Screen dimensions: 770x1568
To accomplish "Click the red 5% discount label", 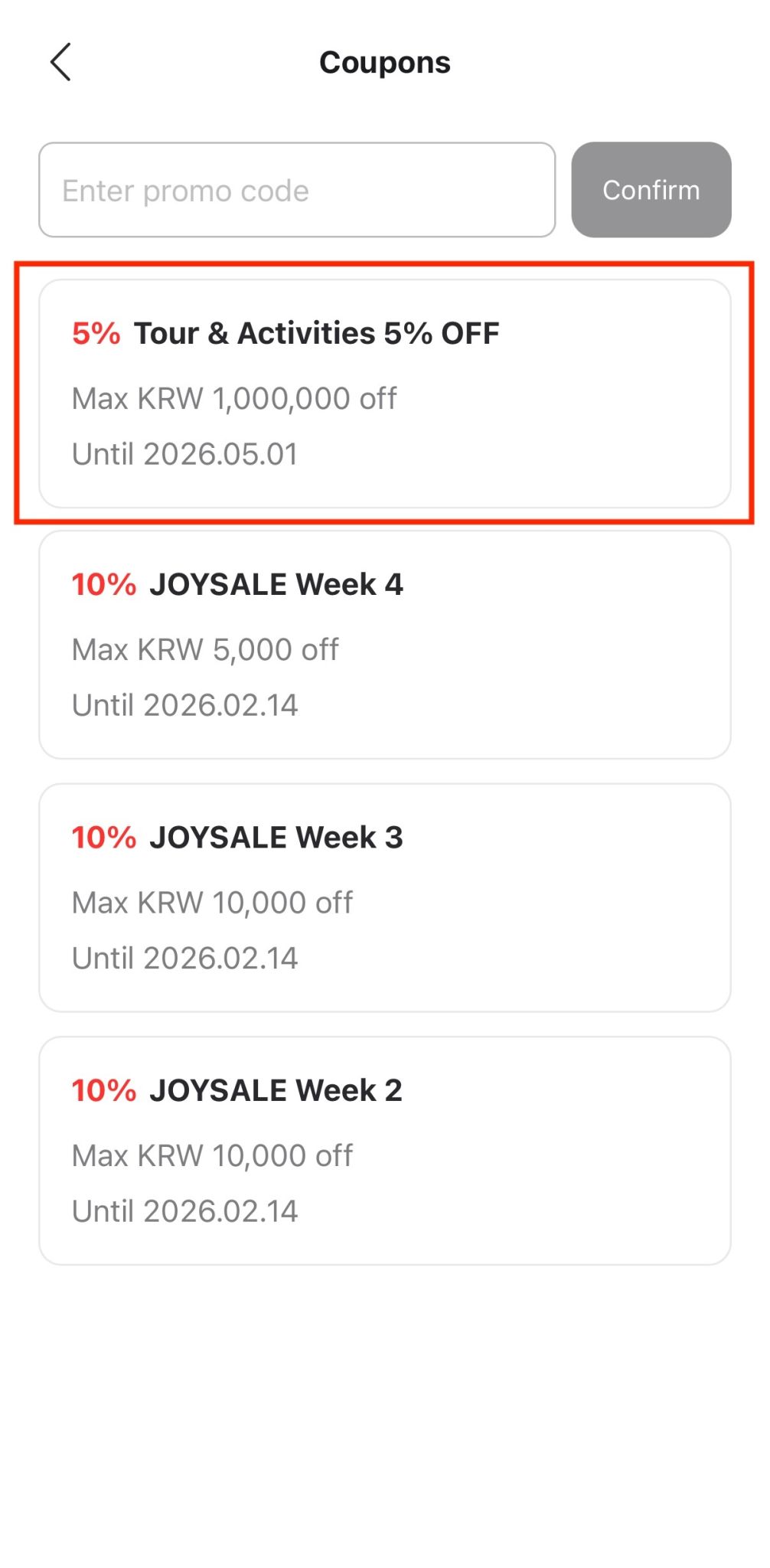I will [96, 334].
